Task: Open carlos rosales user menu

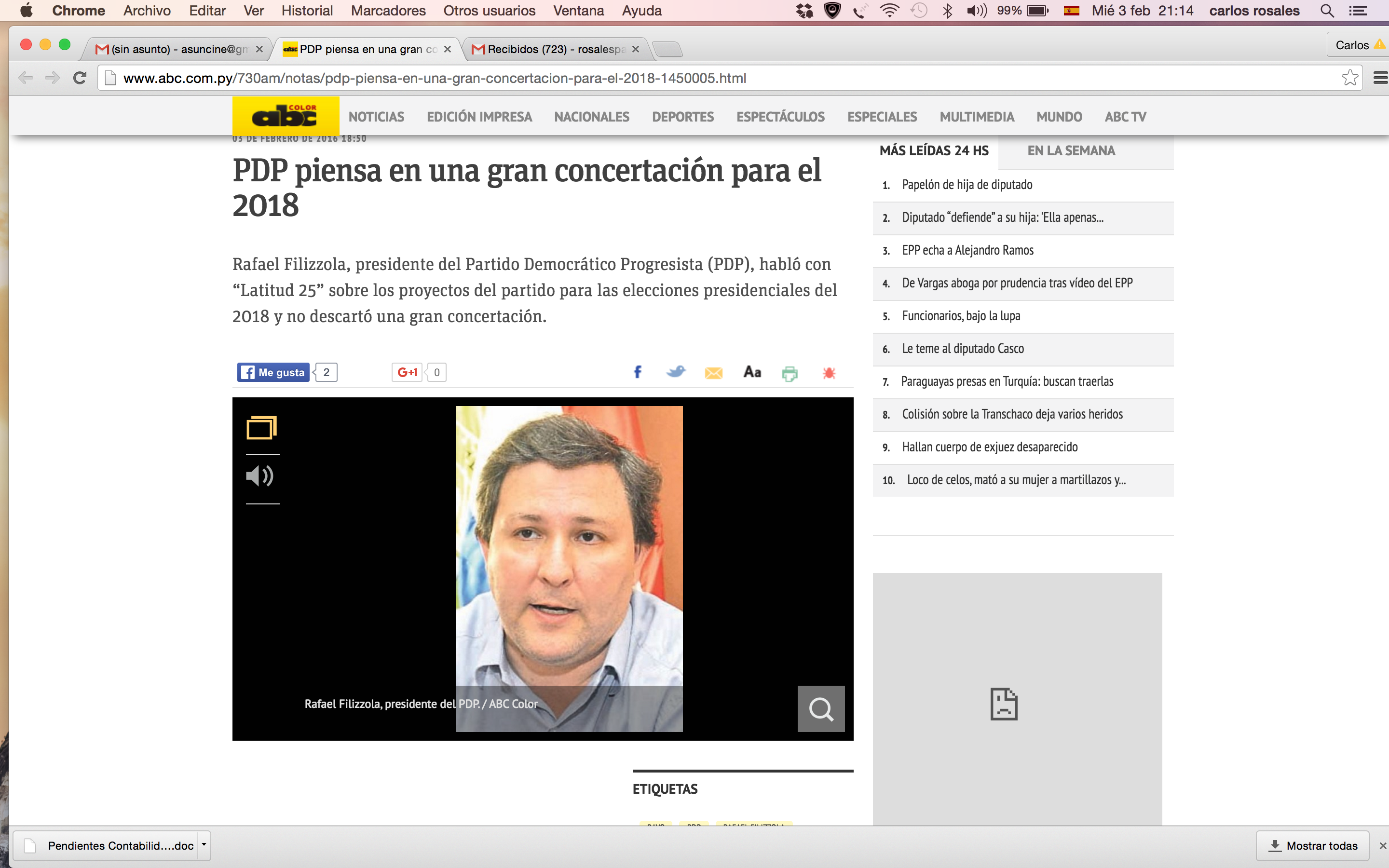Action: click(x=1254, y=10)
